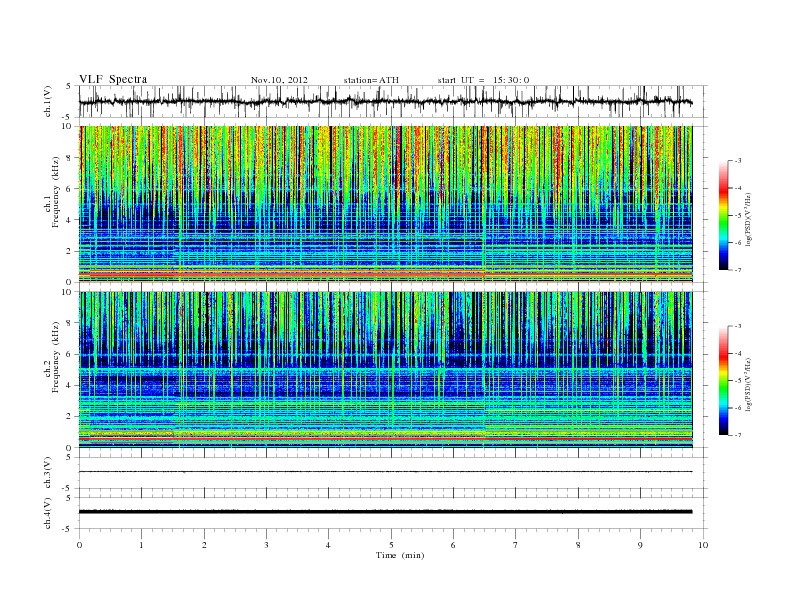Viewport: 792px width, 612px height.
Task: Click the ch.4 thick waveform trace
Action: [x=385, y=512]
